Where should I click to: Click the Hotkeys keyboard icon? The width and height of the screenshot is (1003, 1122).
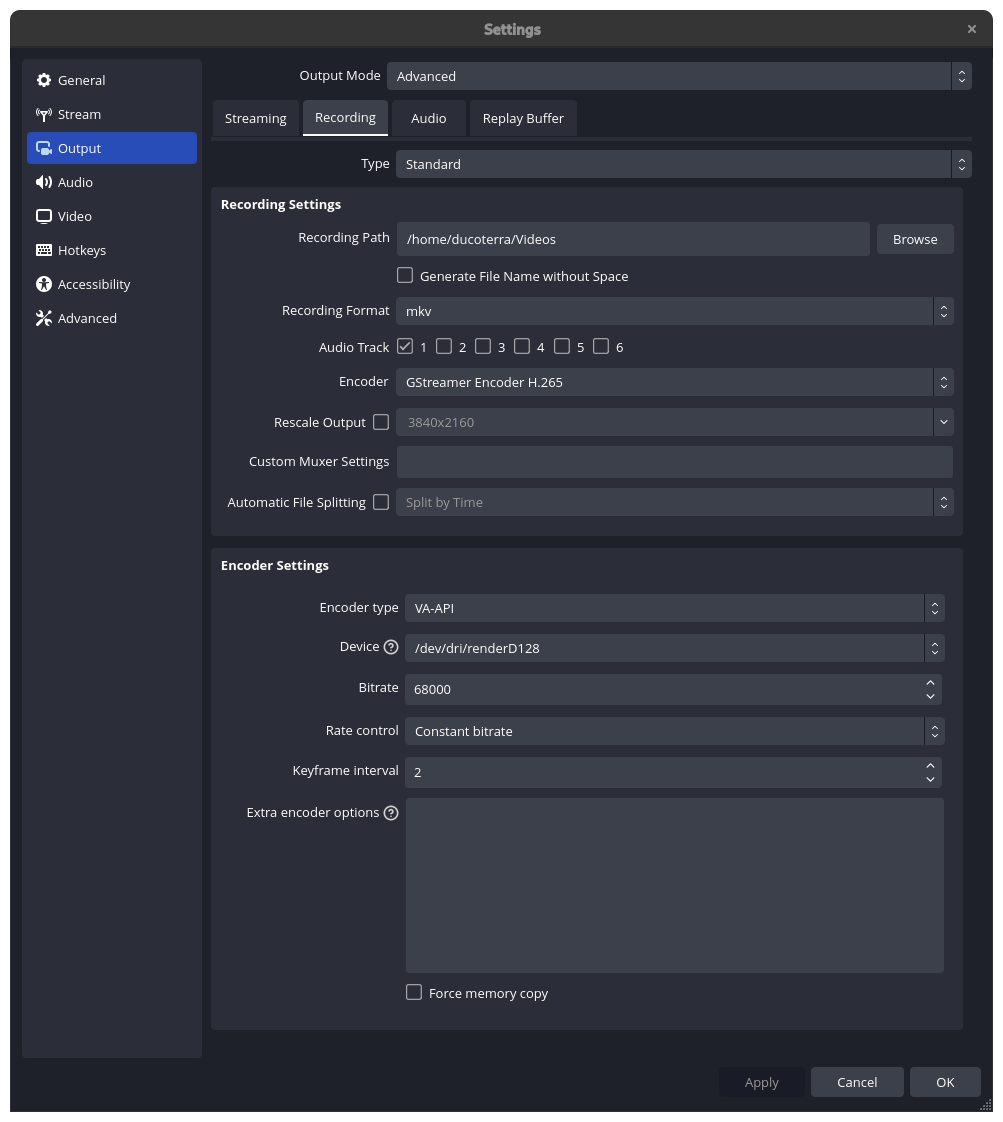[x=44, y=250]
